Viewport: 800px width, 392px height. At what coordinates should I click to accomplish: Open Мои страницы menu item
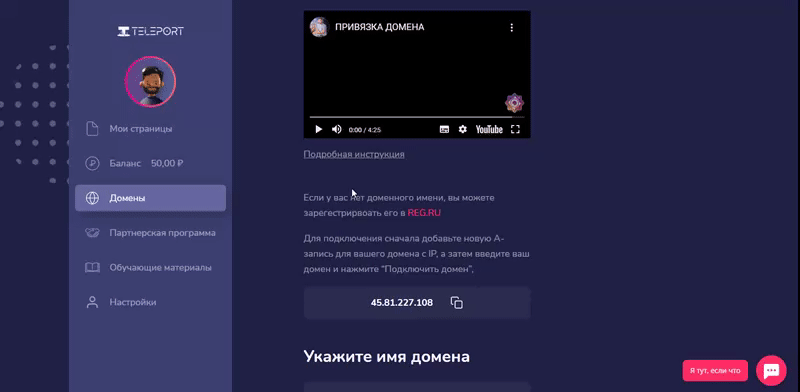pos(140,129)
